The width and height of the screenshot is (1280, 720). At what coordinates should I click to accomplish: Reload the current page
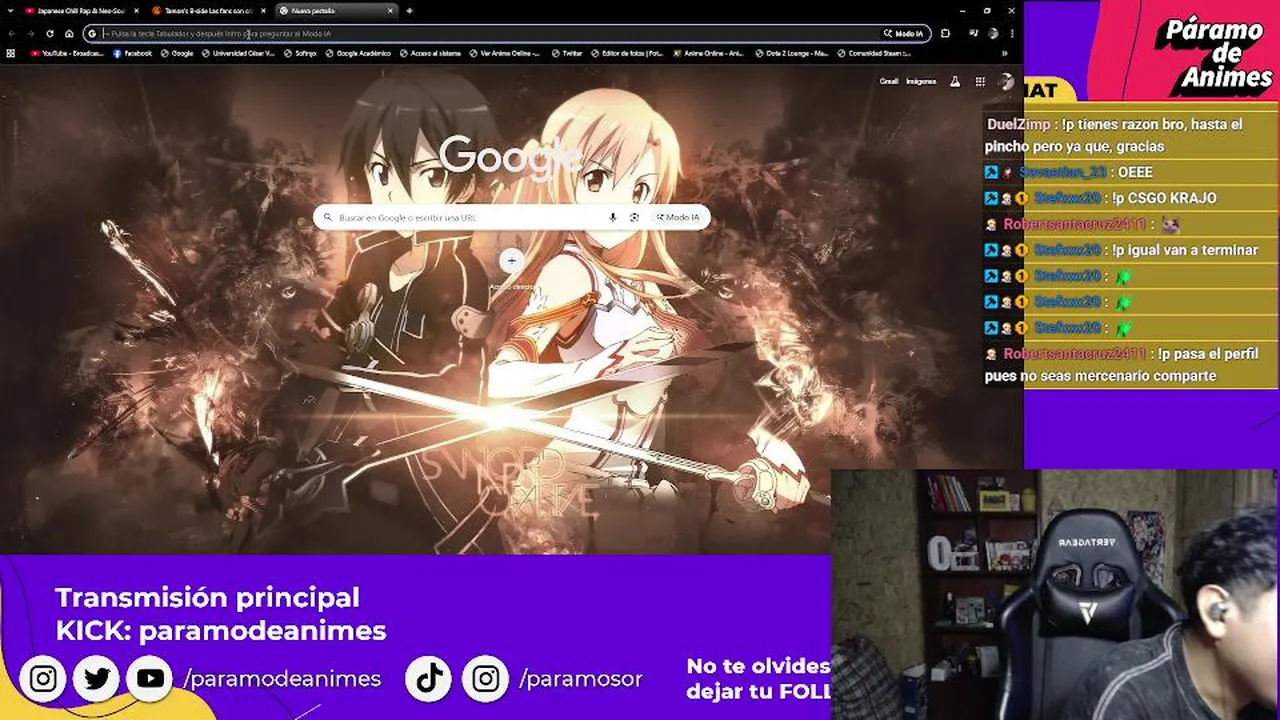(50, 33)
